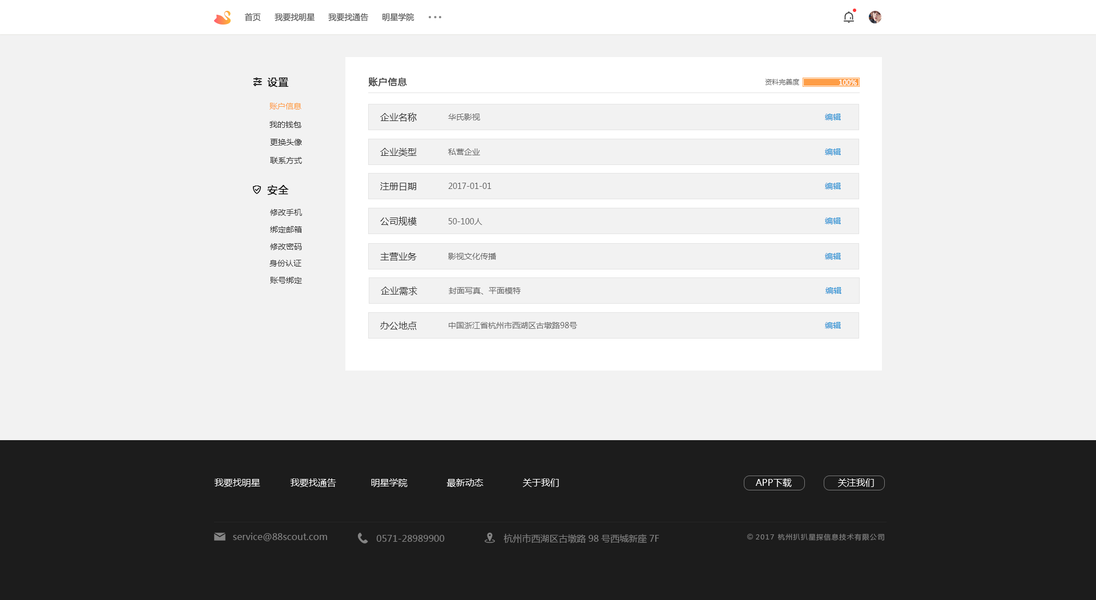Open footer link 我要找通告
This screenshot has width=1096, height=600.
coord(313,483)
